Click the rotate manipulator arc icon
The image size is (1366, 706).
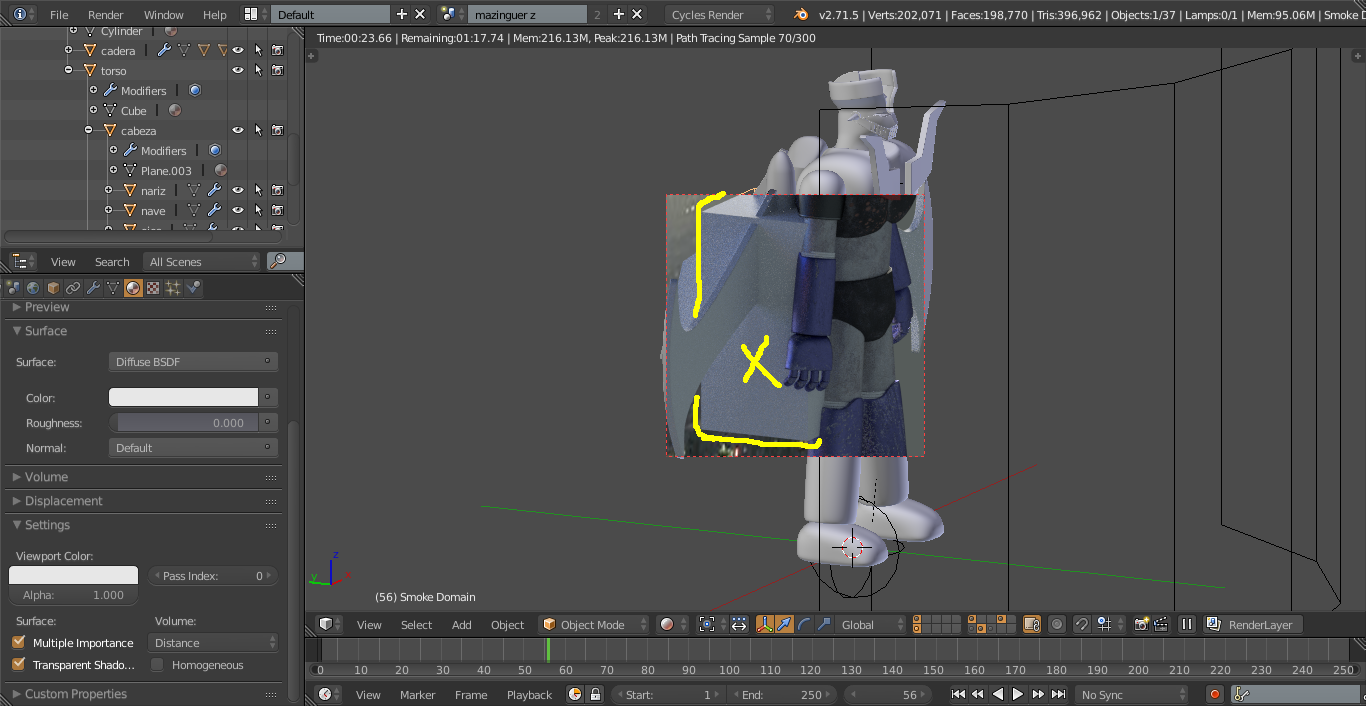805,624
